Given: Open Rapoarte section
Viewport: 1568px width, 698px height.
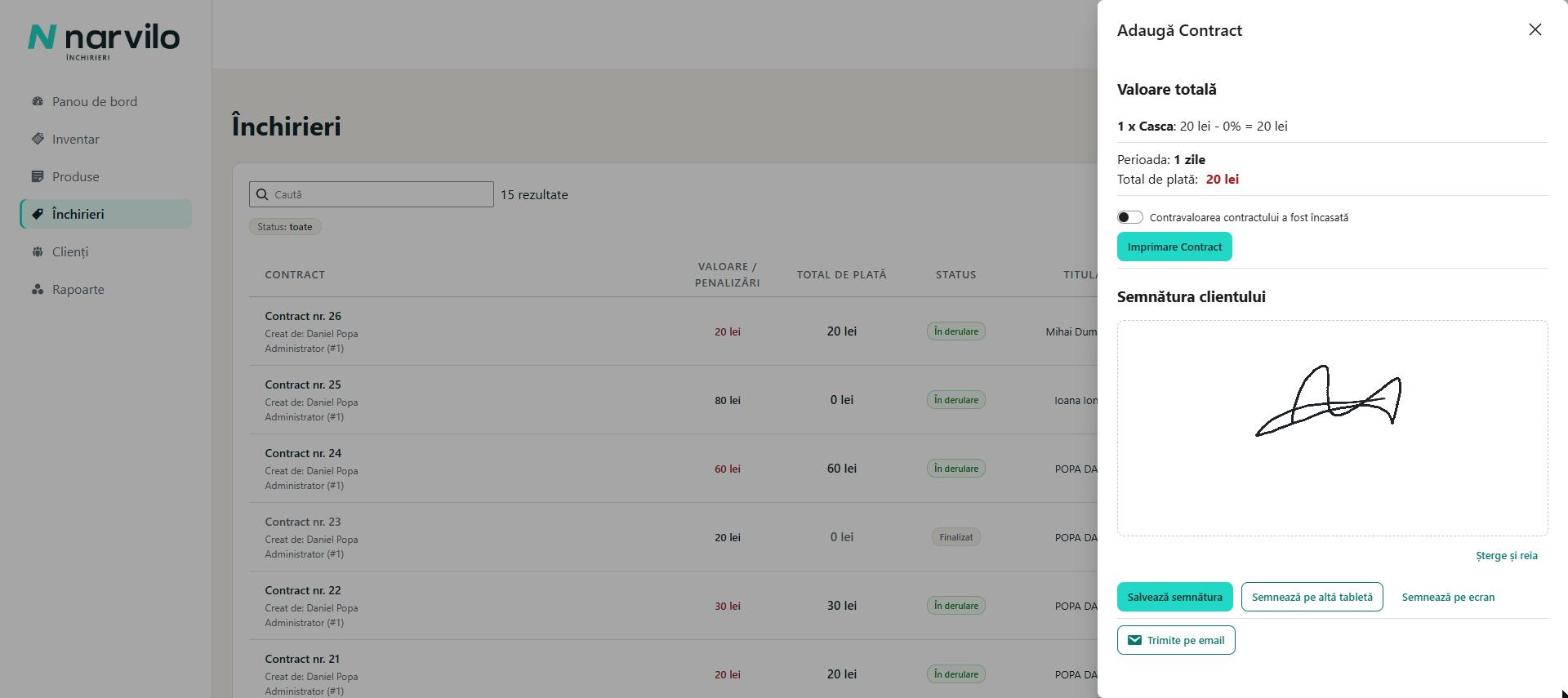Looking at the screenshot, I should tap(105, 290).
